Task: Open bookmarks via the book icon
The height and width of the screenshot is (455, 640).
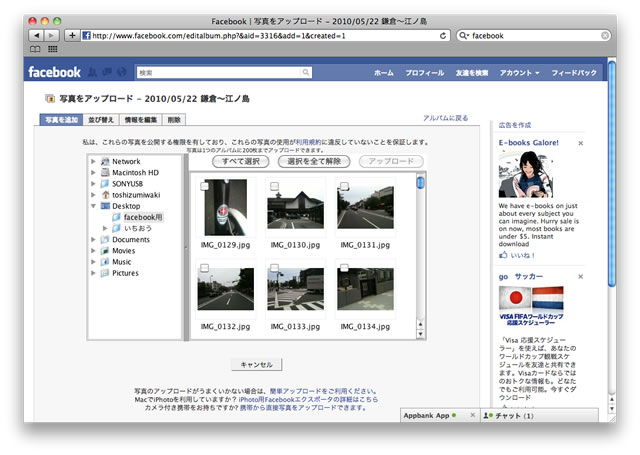Action: (x=35, y=49)
